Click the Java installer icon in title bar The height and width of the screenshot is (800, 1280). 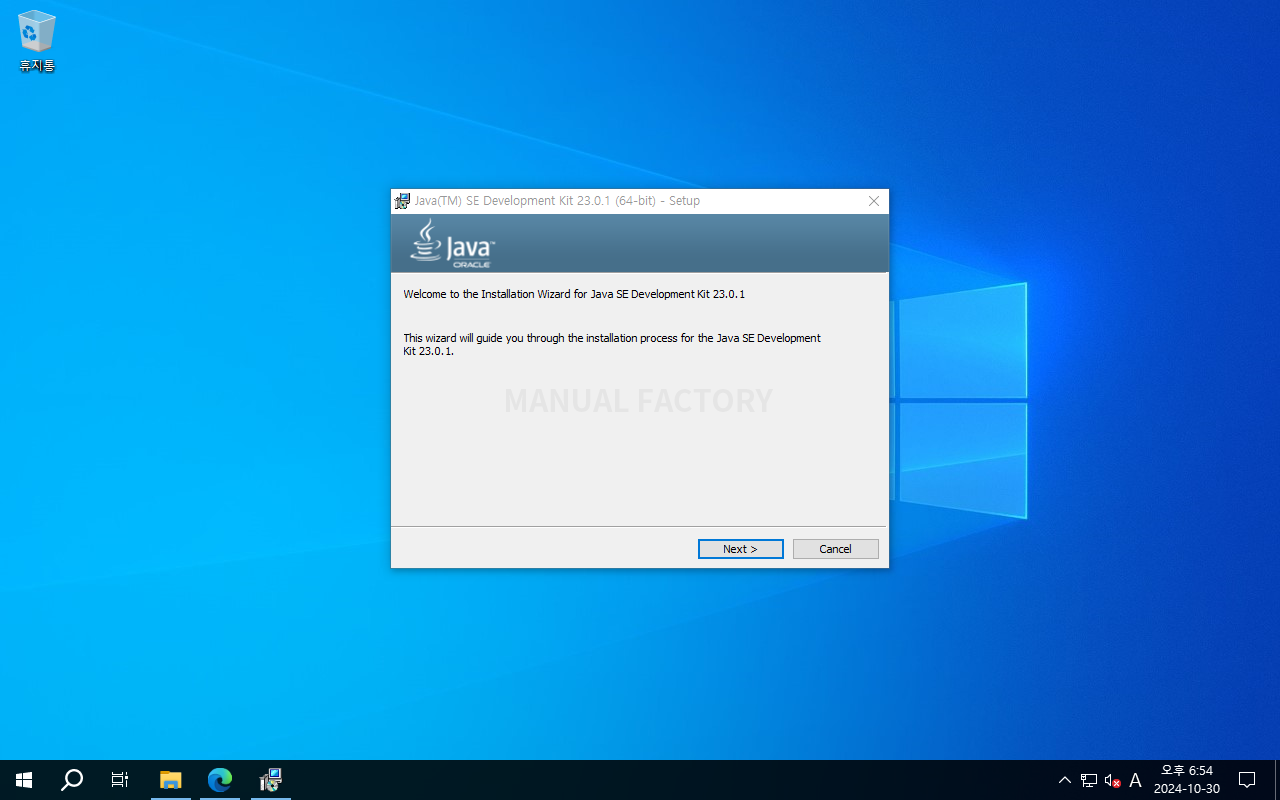click(x=402, y=201)
